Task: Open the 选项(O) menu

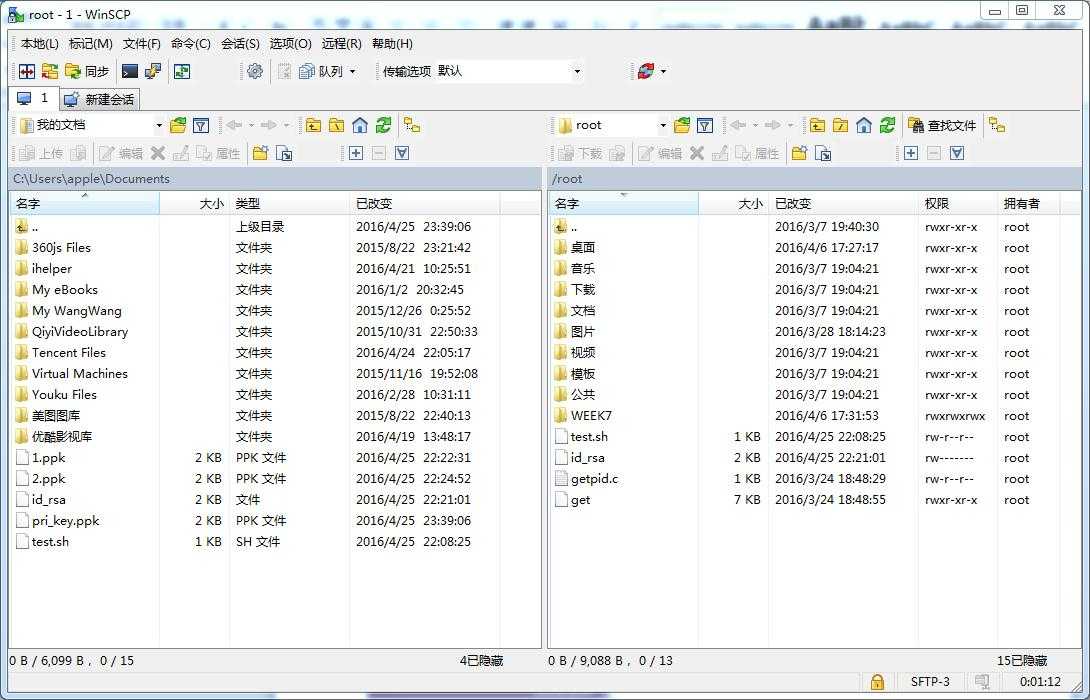Action: 291,43
